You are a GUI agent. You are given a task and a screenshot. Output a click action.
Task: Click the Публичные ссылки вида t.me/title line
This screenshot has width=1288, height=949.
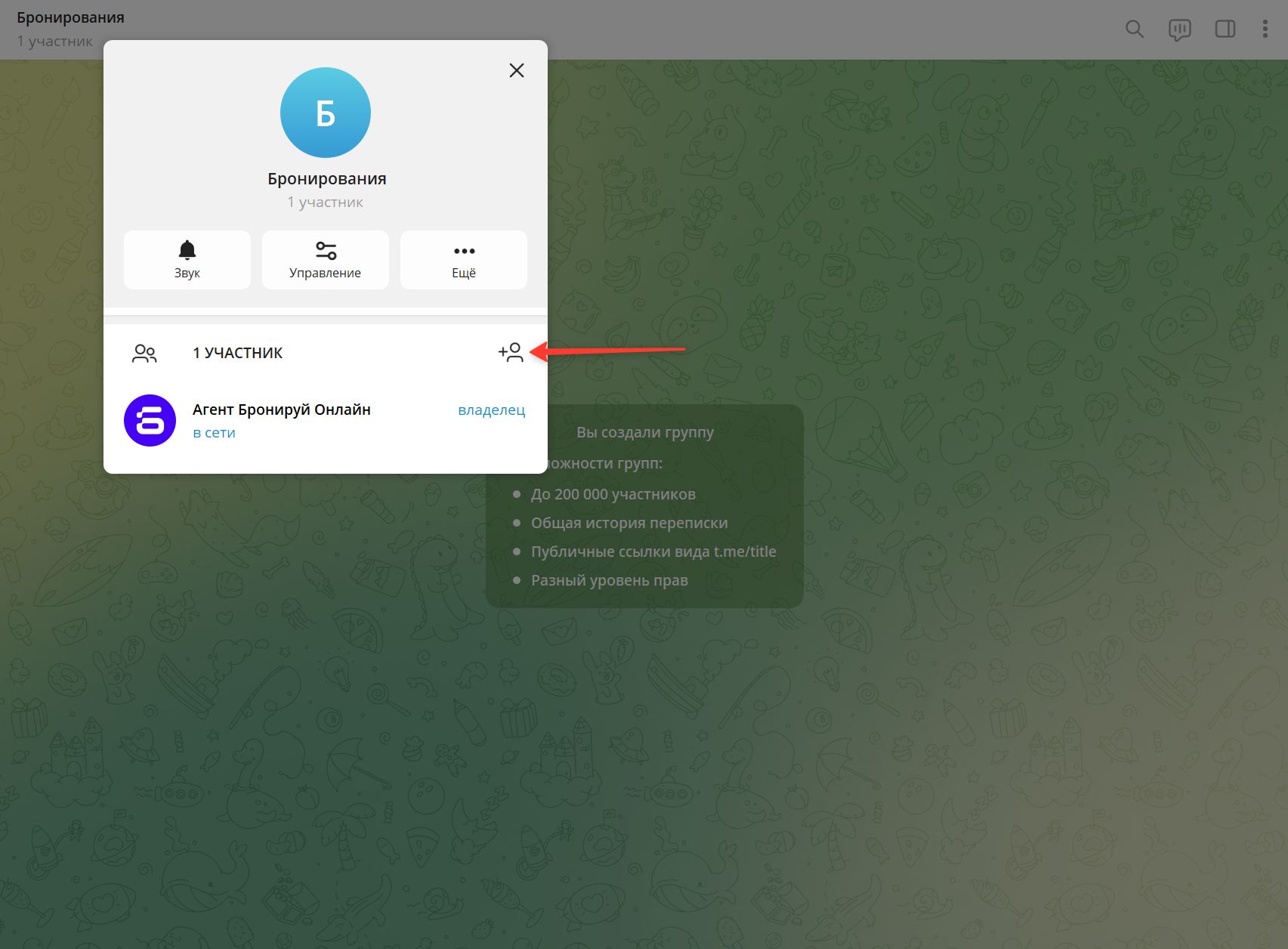(653, 552)
